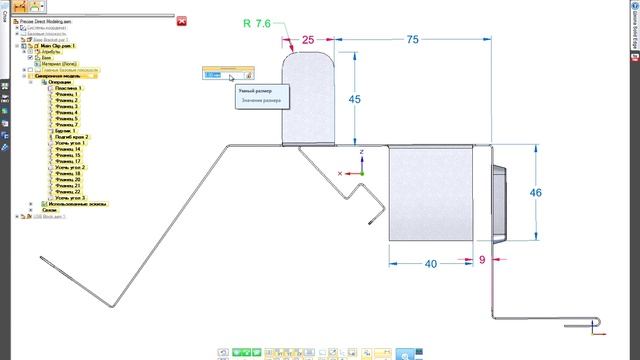This screenshot has width=640, height=360.
Task: Select the Фланец 22 feature
Action: (67, 192)
